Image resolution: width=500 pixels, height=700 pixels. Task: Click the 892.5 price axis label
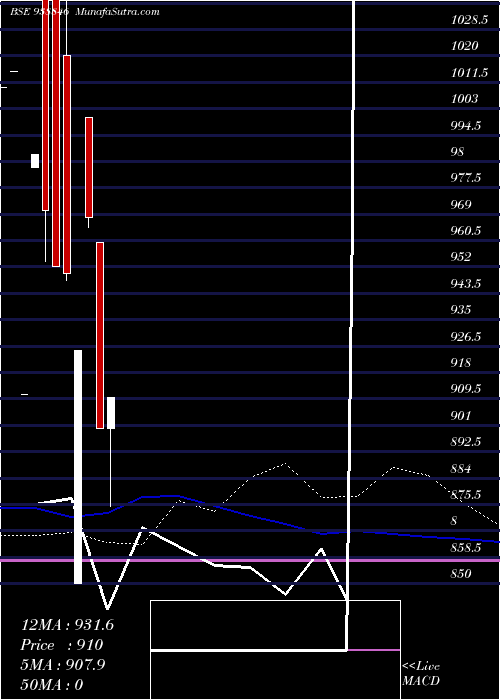tap(466, 442)
